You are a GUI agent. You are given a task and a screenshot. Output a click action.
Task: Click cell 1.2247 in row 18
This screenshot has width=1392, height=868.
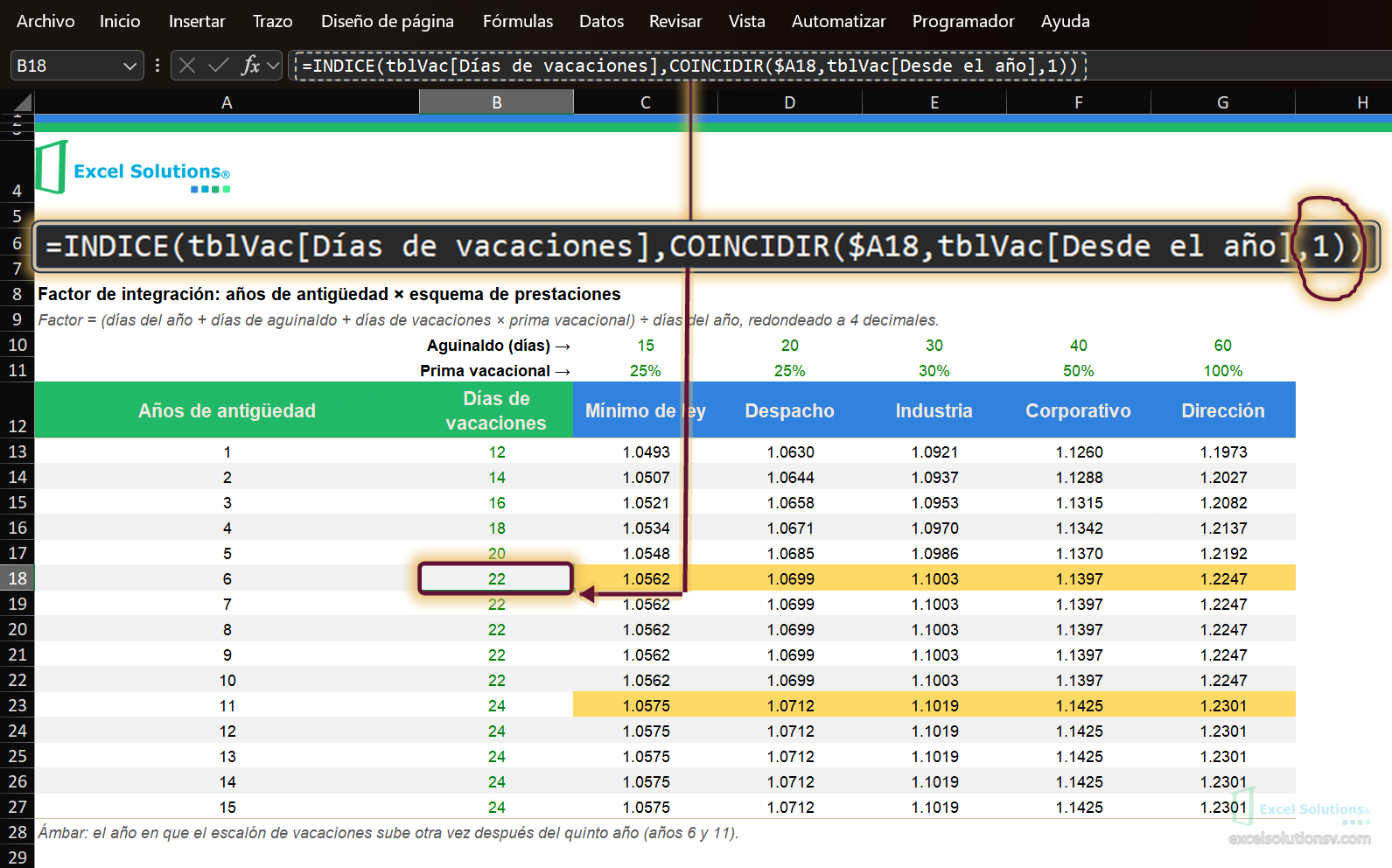coord(1222,578)
